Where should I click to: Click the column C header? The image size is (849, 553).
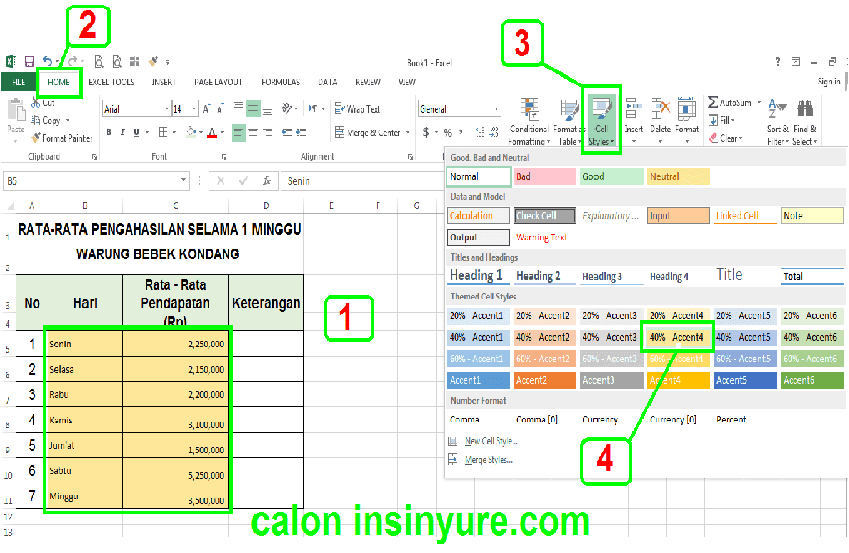click(x=175, y=206)
